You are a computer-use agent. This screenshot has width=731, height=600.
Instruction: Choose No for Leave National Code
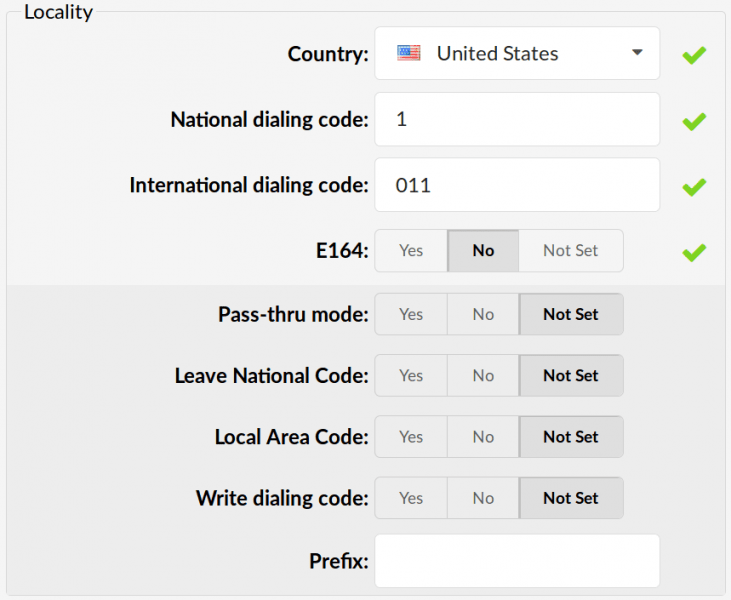(x=483, y=375)
